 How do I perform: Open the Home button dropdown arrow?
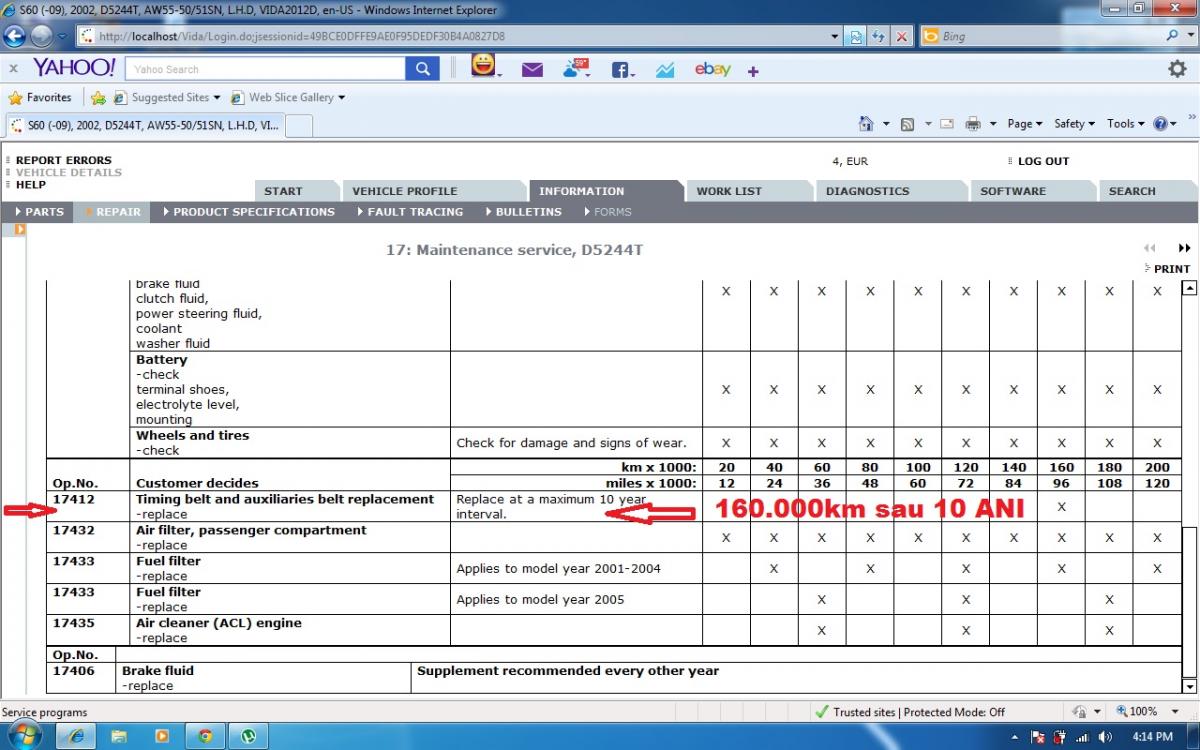pyautogui.click(x=886, y=124)
